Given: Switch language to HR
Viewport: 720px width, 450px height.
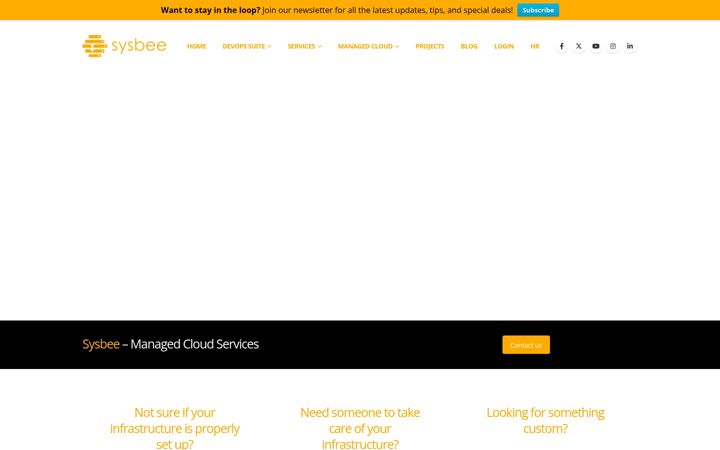Looking at the screenshot, I should coord(534,46).
